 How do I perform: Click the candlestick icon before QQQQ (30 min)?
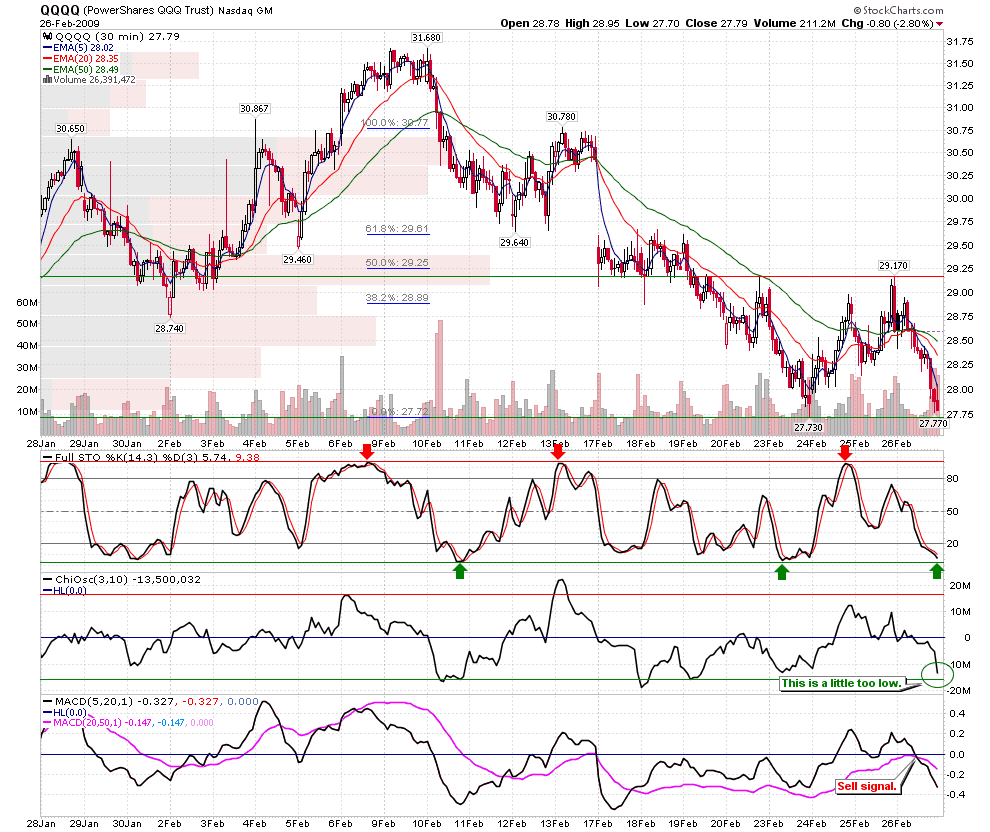[x=47, y=37]
